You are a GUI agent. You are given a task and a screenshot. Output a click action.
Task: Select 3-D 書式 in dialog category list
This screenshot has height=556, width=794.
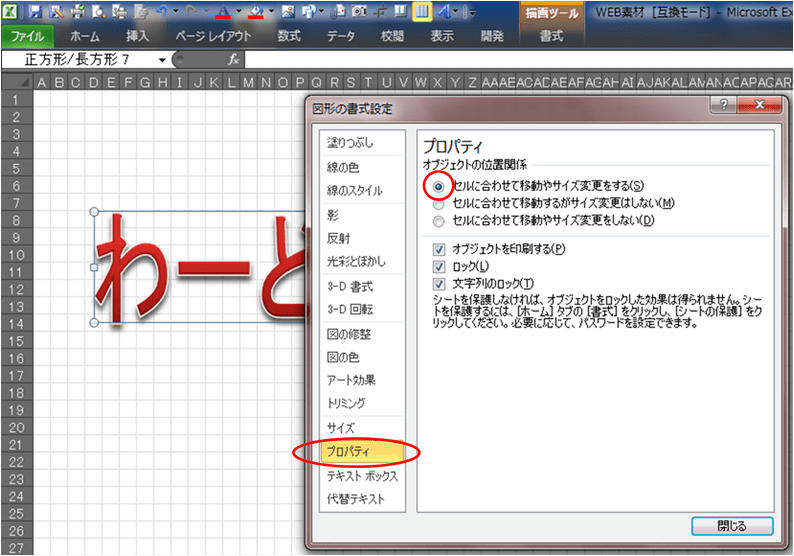pyautogui.click(x=363, y=287)
